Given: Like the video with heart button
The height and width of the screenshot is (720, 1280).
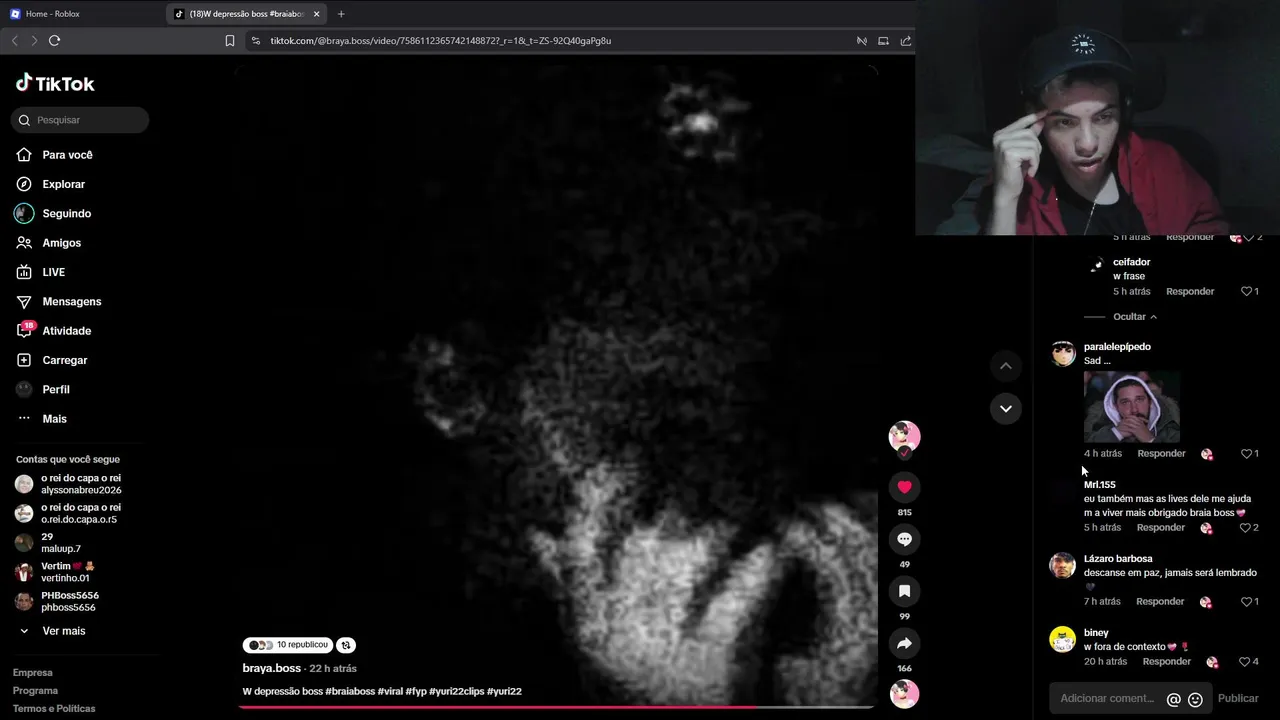Looking at the screenshot, I should (x=904, y=487).
